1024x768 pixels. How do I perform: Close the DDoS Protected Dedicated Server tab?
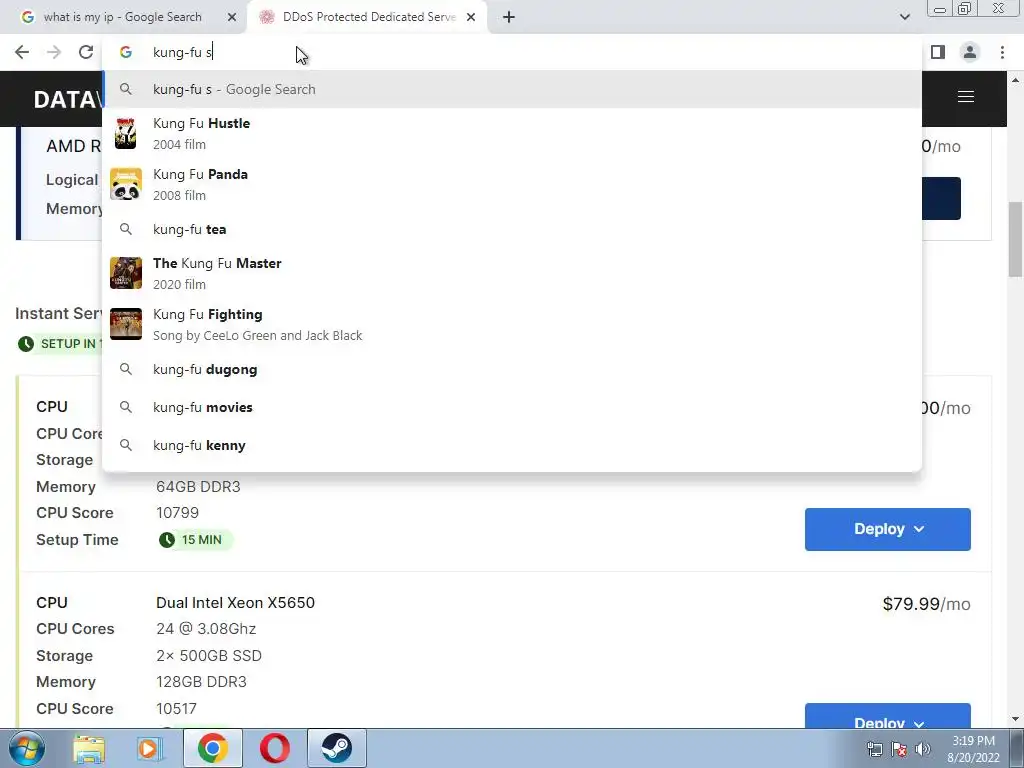tap(471, 17)
